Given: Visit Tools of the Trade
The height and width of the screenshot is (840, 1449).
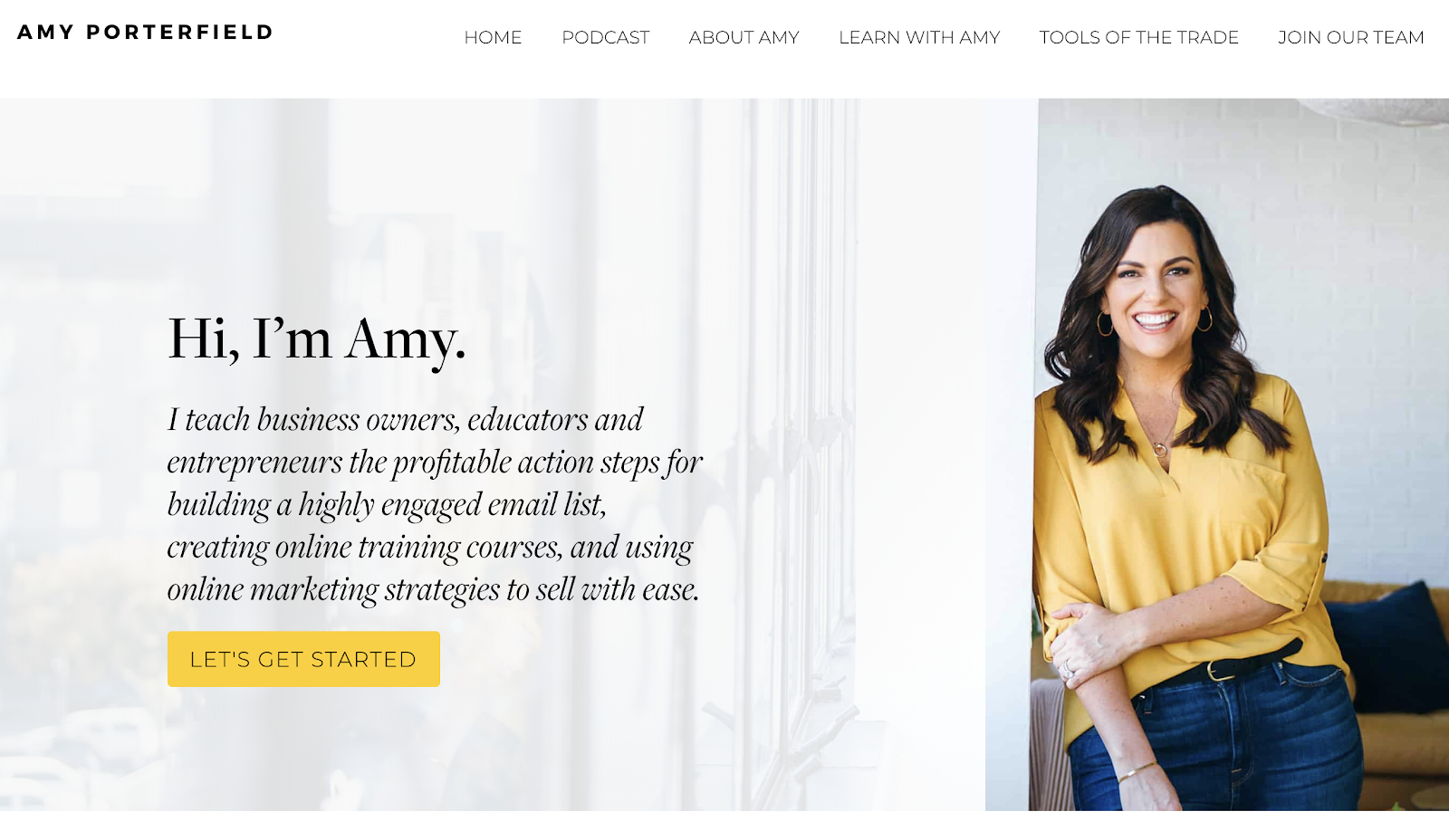Looking at the screenshot, I should tap(1138, 38).
